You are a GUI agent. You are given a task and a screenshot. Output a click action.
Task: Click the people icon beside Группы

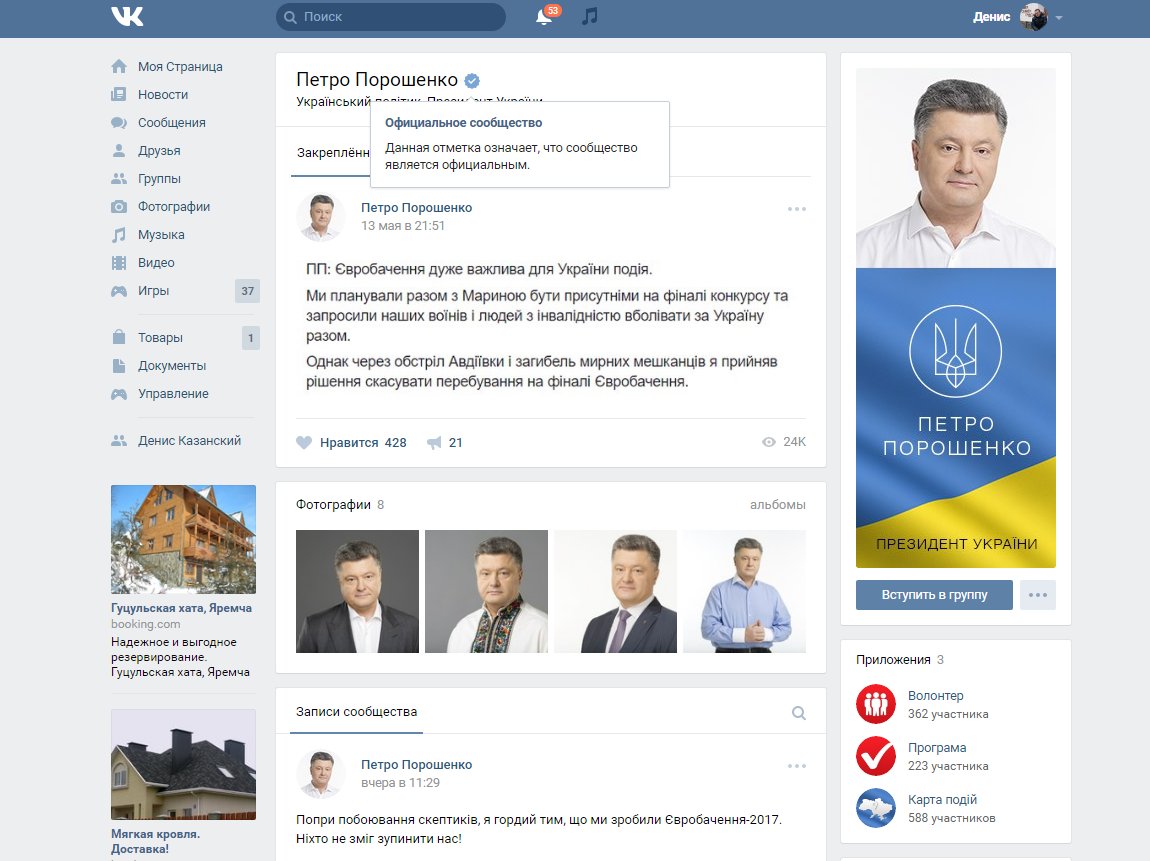[x=119, y=178]
